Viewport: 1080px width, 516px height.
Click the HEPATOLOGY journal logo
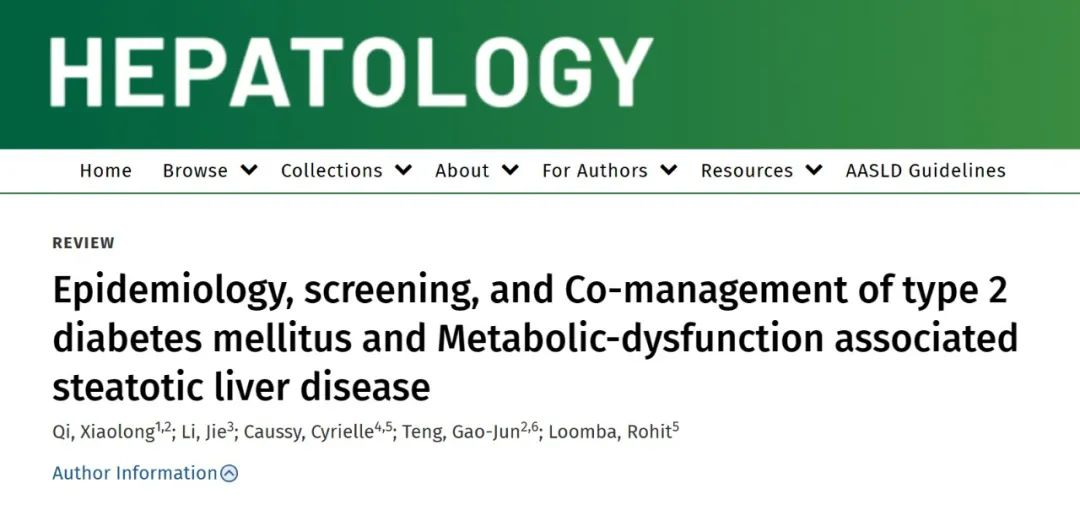(351, 72)
